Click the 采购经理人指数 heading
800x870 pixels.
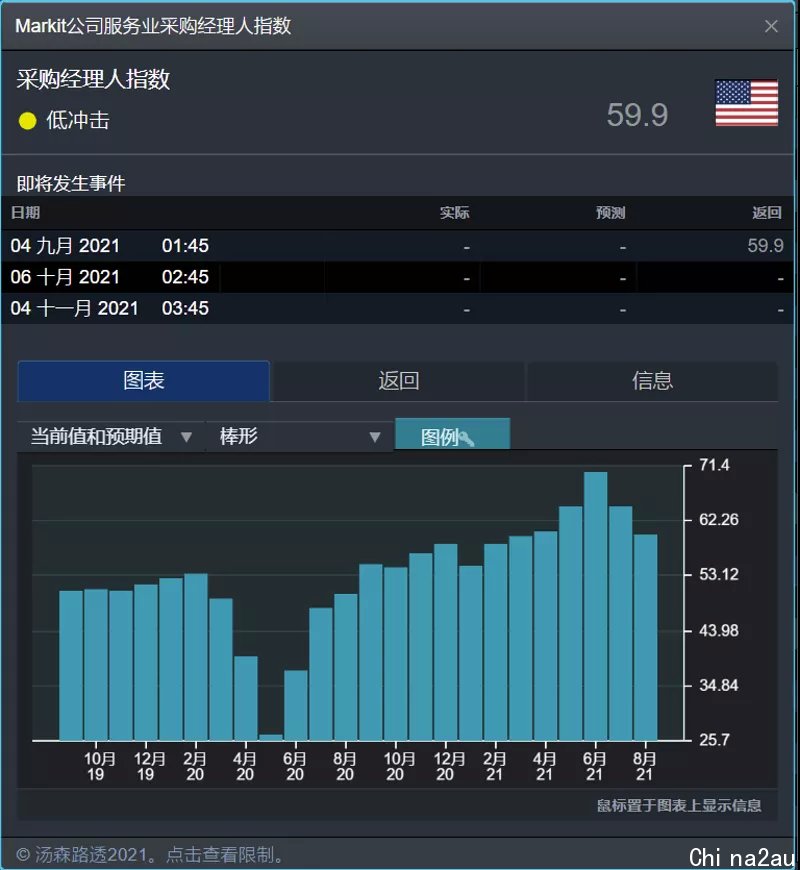(93, 79)
